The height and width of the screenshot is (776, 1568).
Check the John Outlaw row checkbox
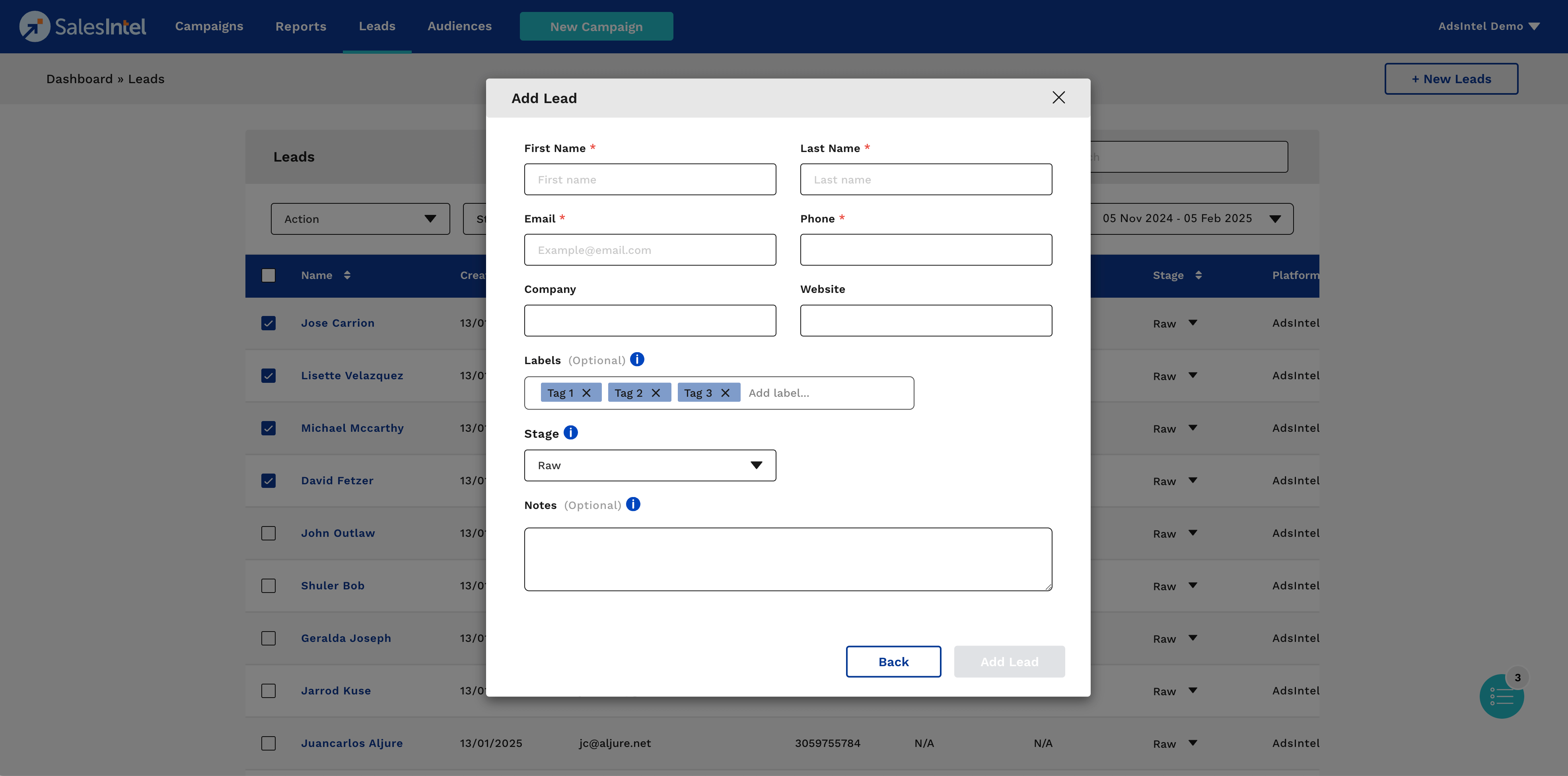pyautogui.click(x=268, y=533)
